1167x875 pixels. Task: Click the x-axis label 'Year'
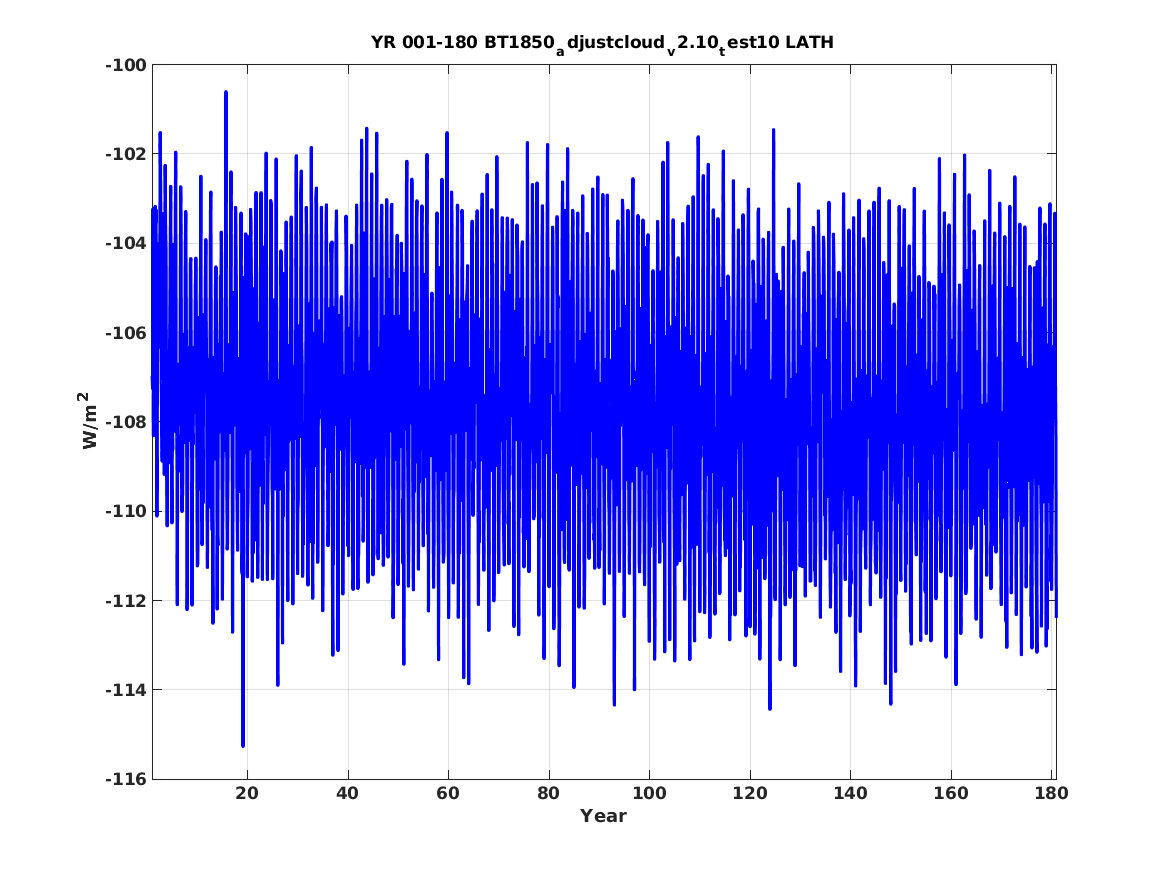(603, 816)
